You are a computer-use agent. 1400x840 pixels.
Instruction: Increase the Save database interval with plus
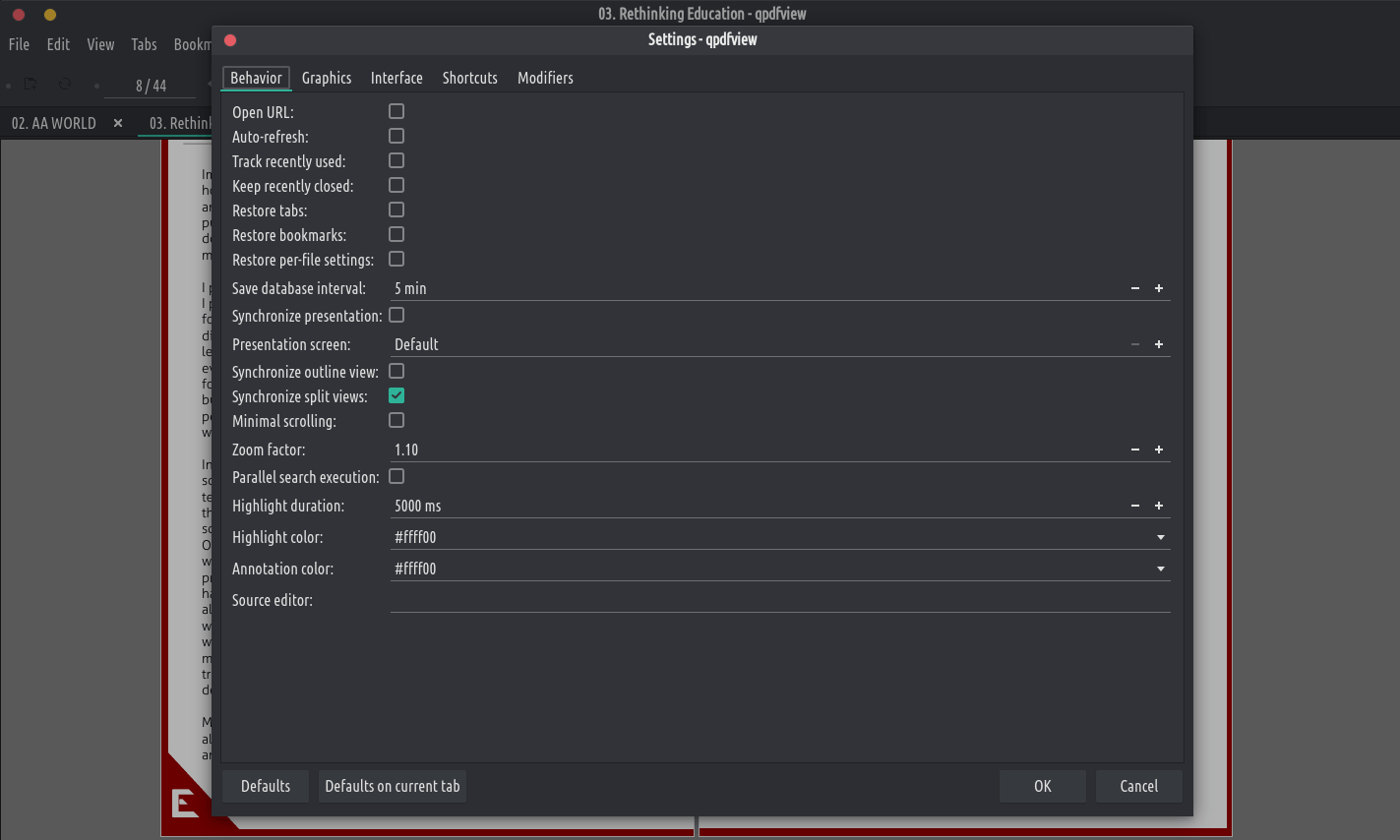1159,288
